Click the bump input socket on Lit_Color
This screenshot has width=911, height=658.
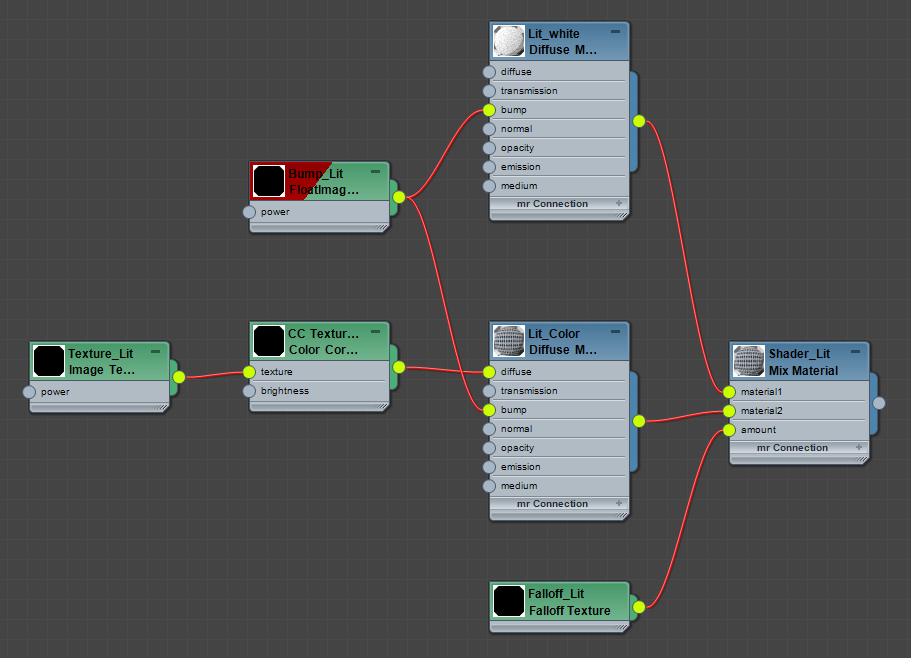pos(489,410)
